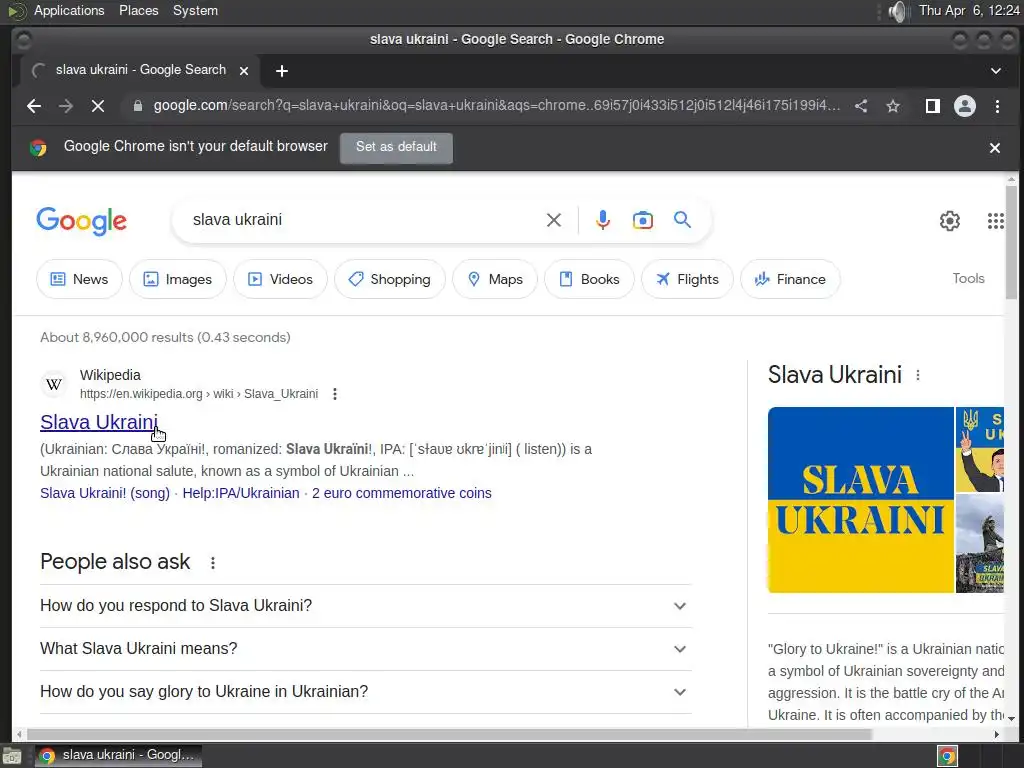Expand What Slava Ukraini means question

tap(366, 649)
